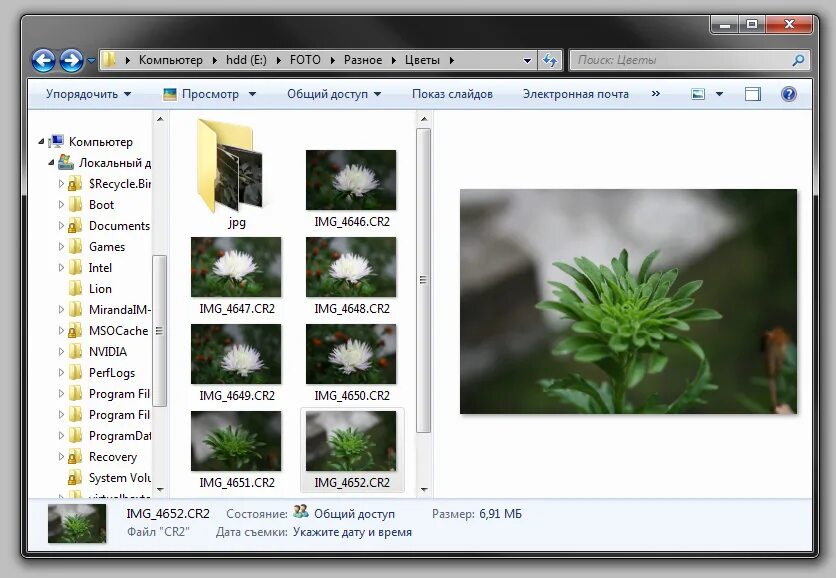Click the Общий доступ state icon in details pane
Viewport: 836px width, 578px height.
pyautogui.click(x=301, y=512)
